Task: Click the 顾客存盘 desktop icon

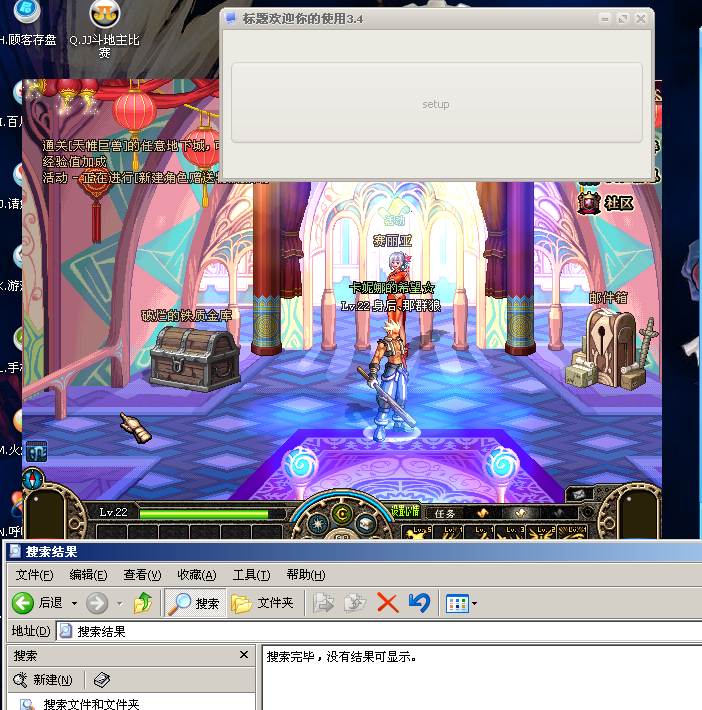Action: (x=27, y=23)
